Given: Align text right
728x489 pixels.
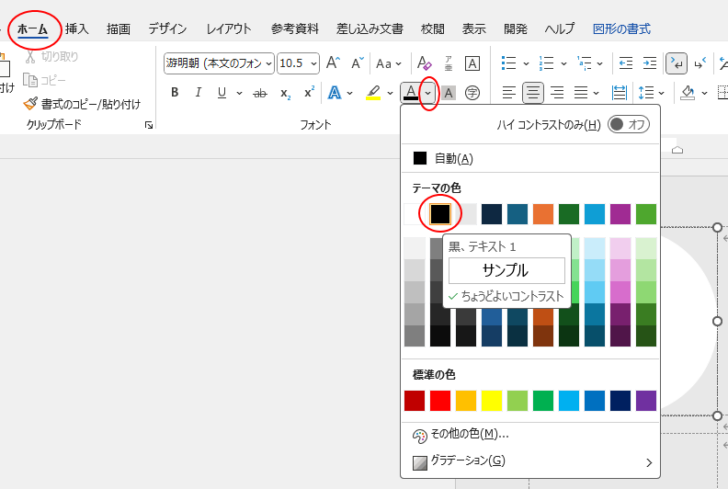Looking at the screenshot, I should tap(557, 93).
